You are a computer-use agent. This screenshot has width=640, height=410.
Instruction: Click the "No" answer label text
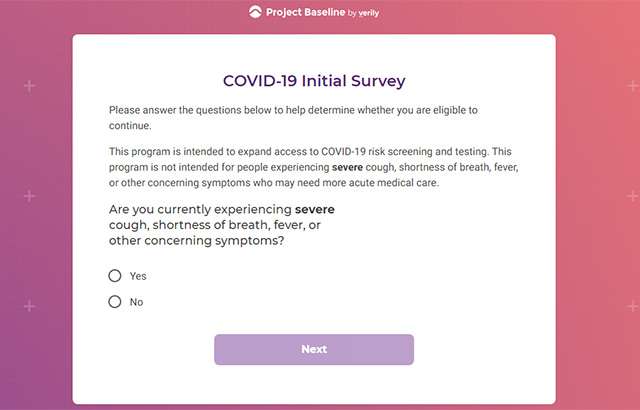coord(136,301)
